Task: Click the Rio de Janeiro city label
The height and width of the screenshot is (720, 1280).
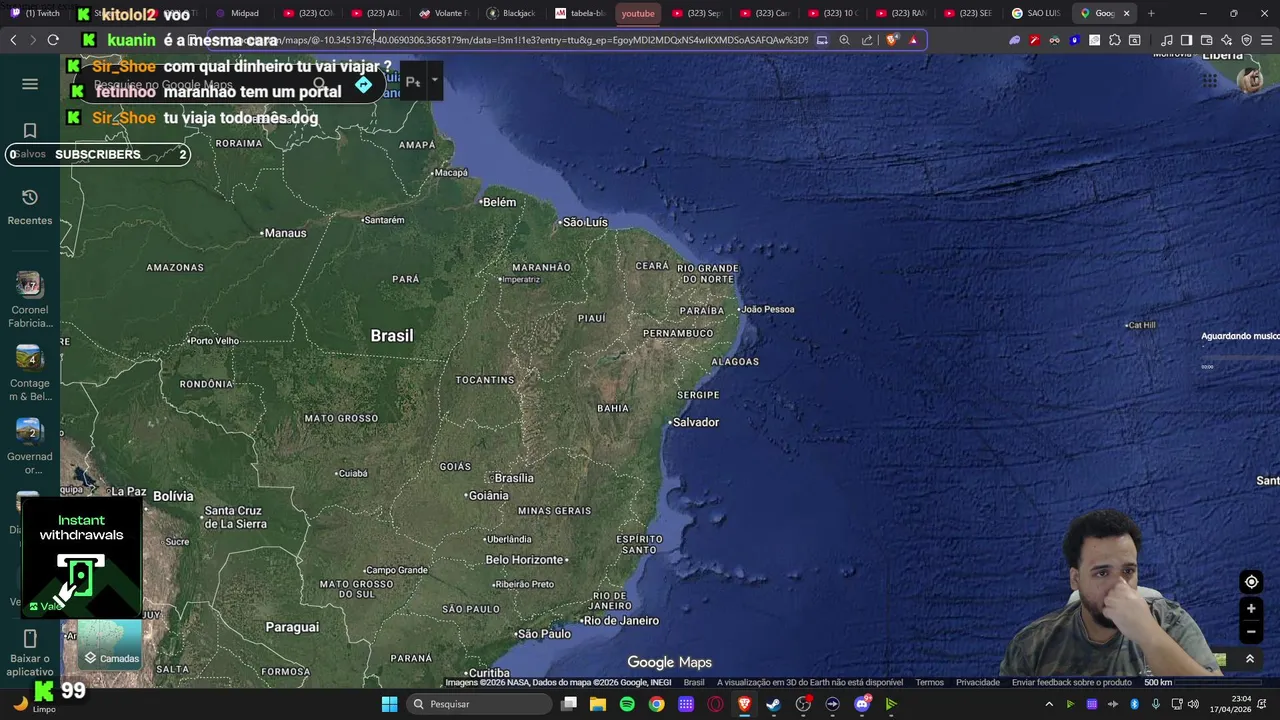Action: (620, 621)
